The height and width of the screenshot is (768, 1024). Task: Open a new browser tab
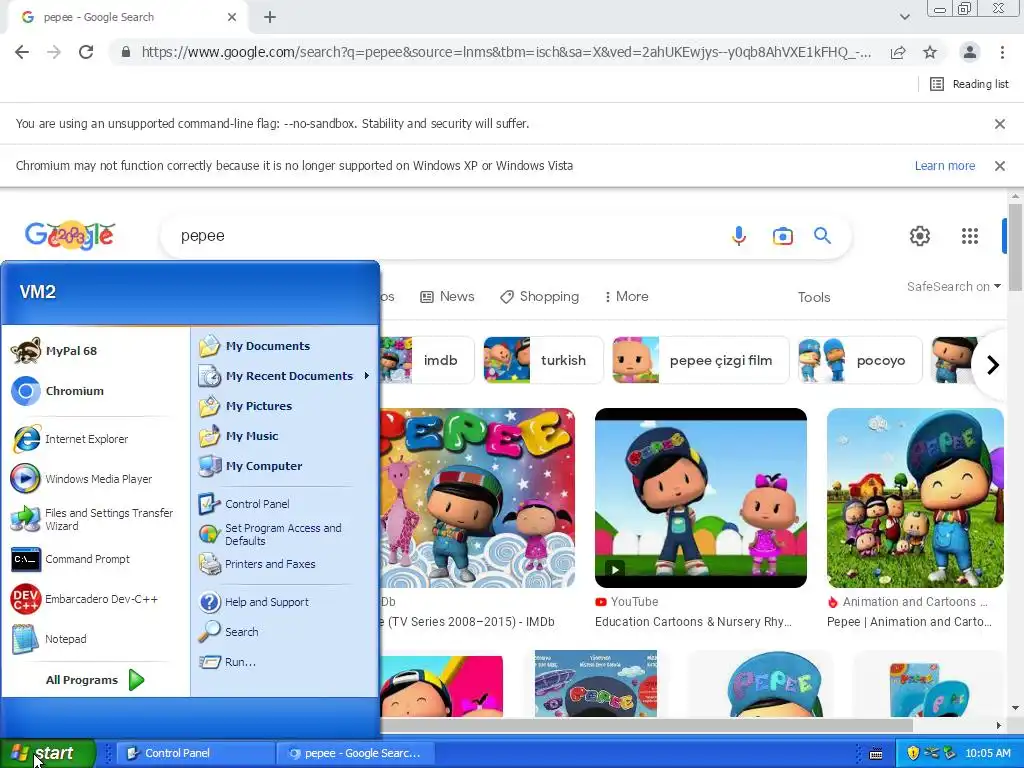(x=270, y=17)
